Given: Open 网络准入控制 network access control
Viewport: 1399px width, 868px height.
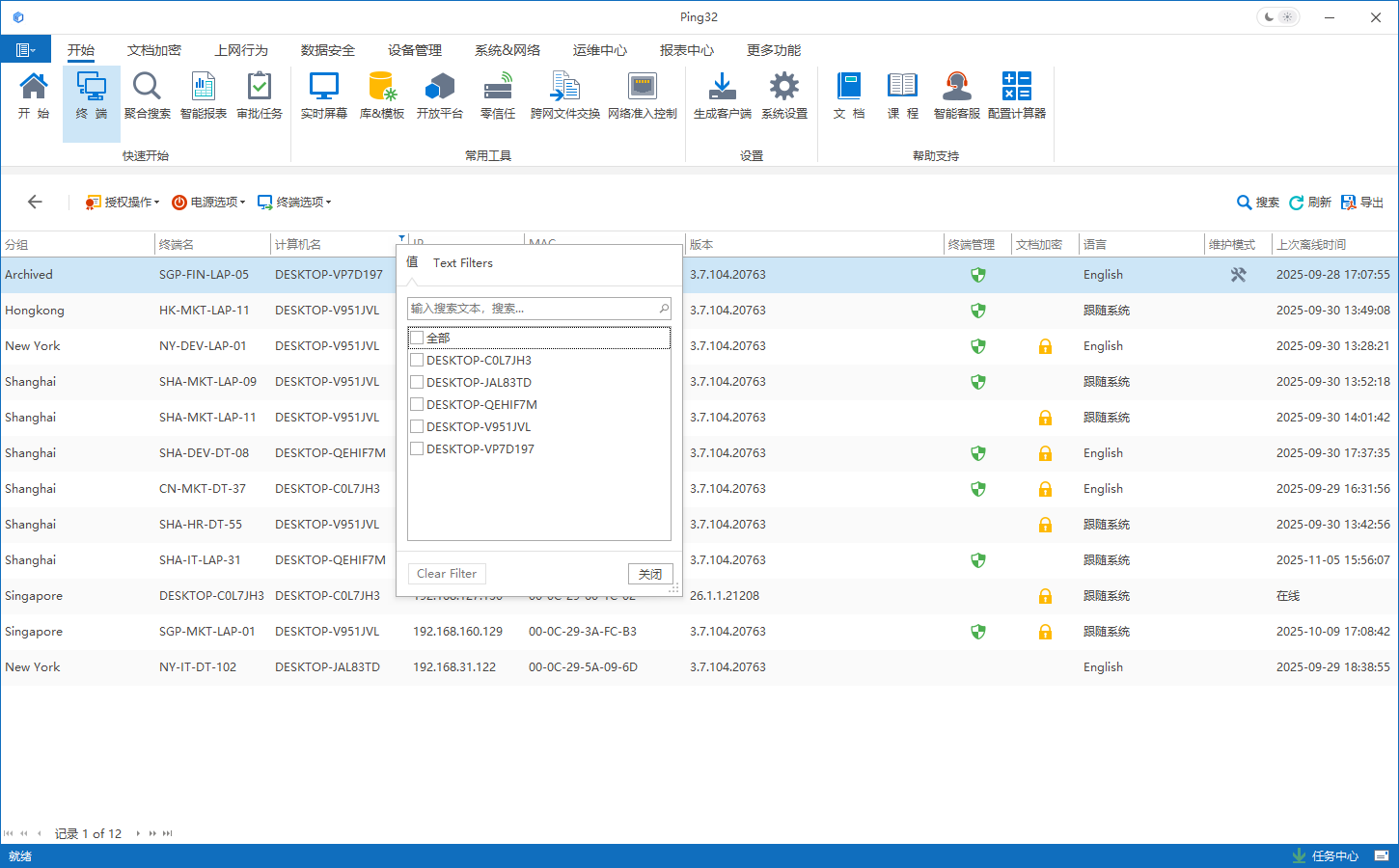Looking at the screenshot, I should click(x=642, y=95).
